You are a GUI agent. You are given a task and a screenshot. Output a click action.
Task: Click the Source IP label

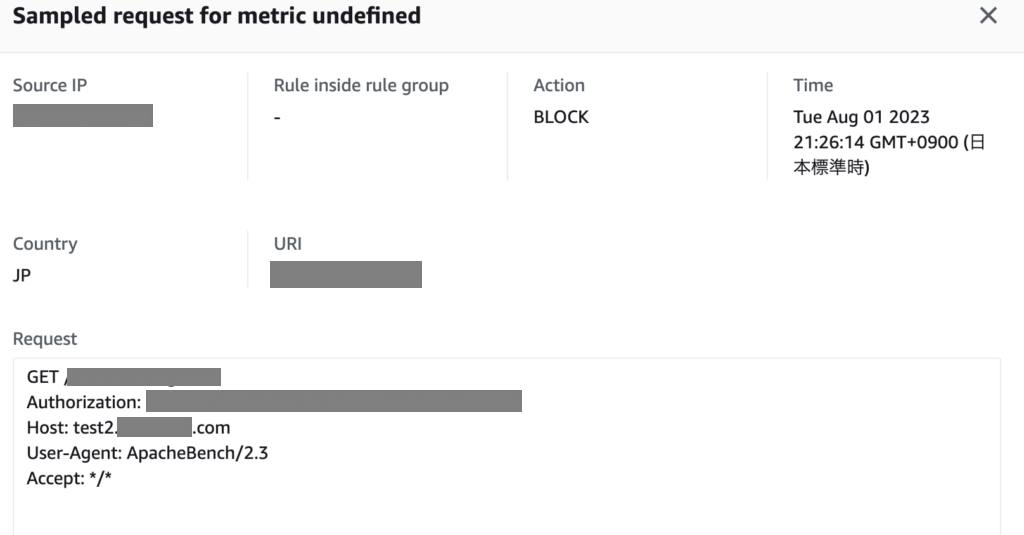tap(50, 86)
